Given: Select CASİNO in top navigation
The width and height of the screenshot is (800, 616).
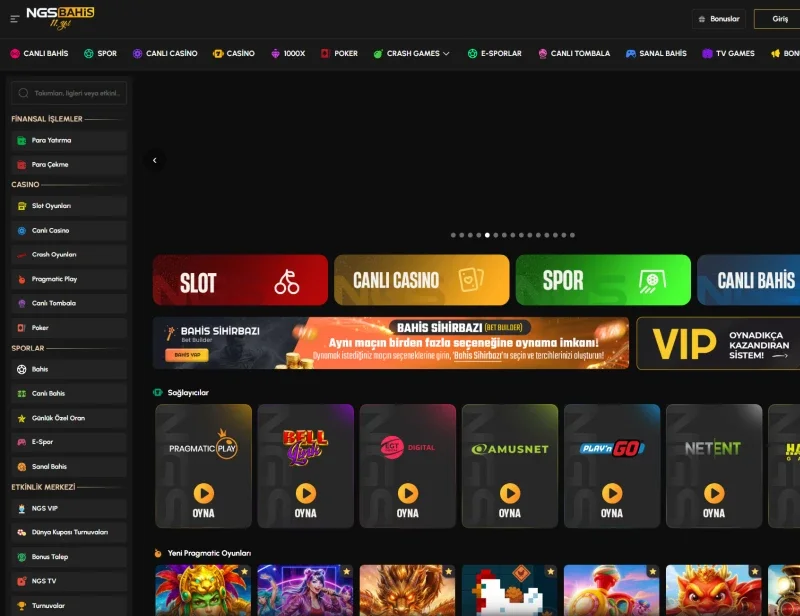Looking at the screenshot, I should coord(234,53).
